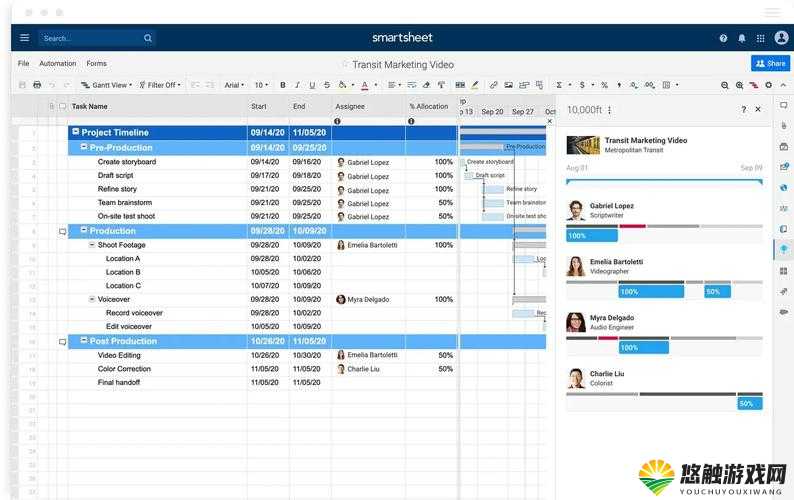Click the undo icon

tap(52, 85)
